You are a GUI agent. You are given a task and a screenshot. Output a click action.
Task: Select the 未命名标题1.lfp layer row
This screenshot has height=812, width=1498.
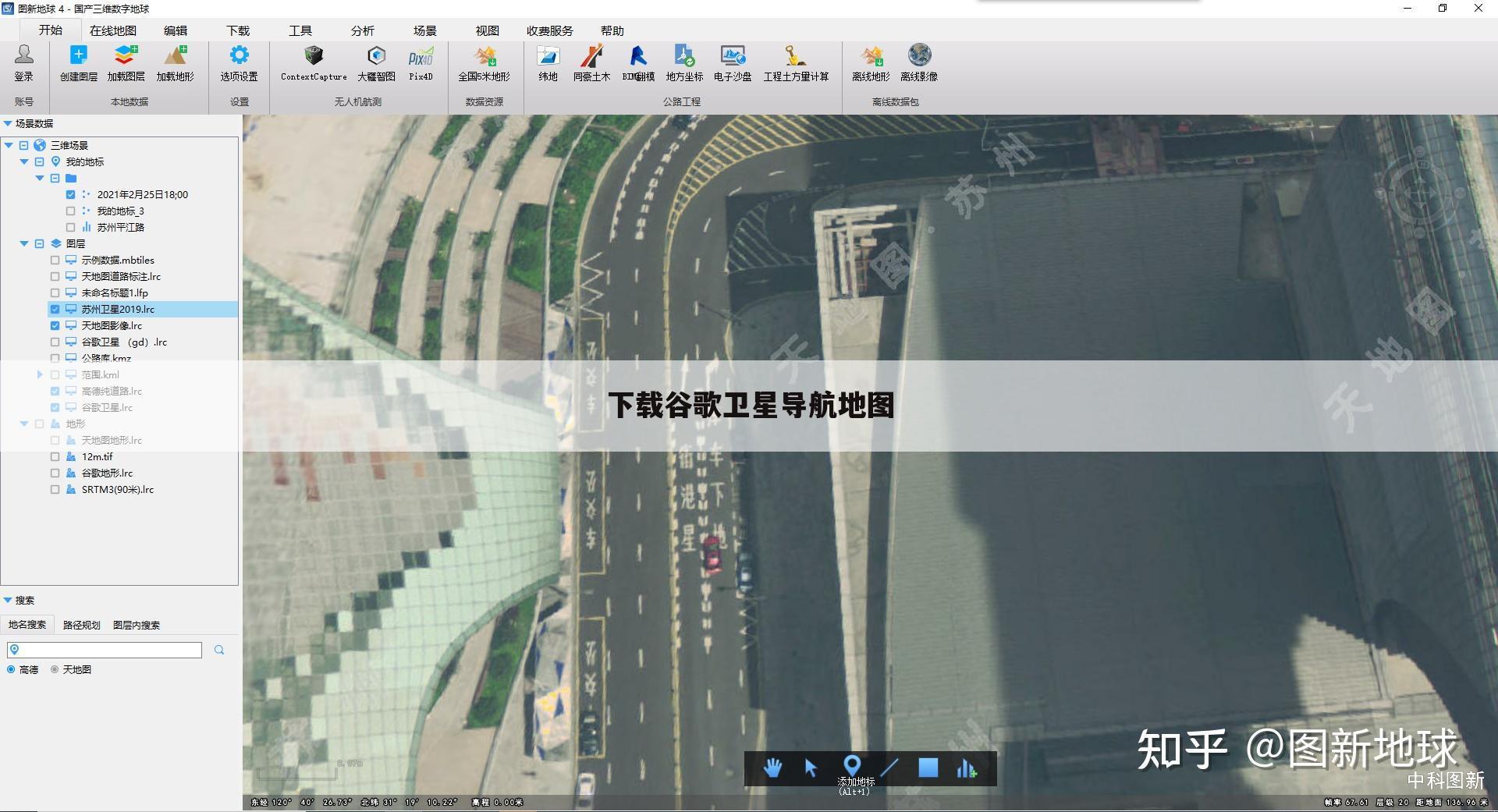(x=143, y=293)
